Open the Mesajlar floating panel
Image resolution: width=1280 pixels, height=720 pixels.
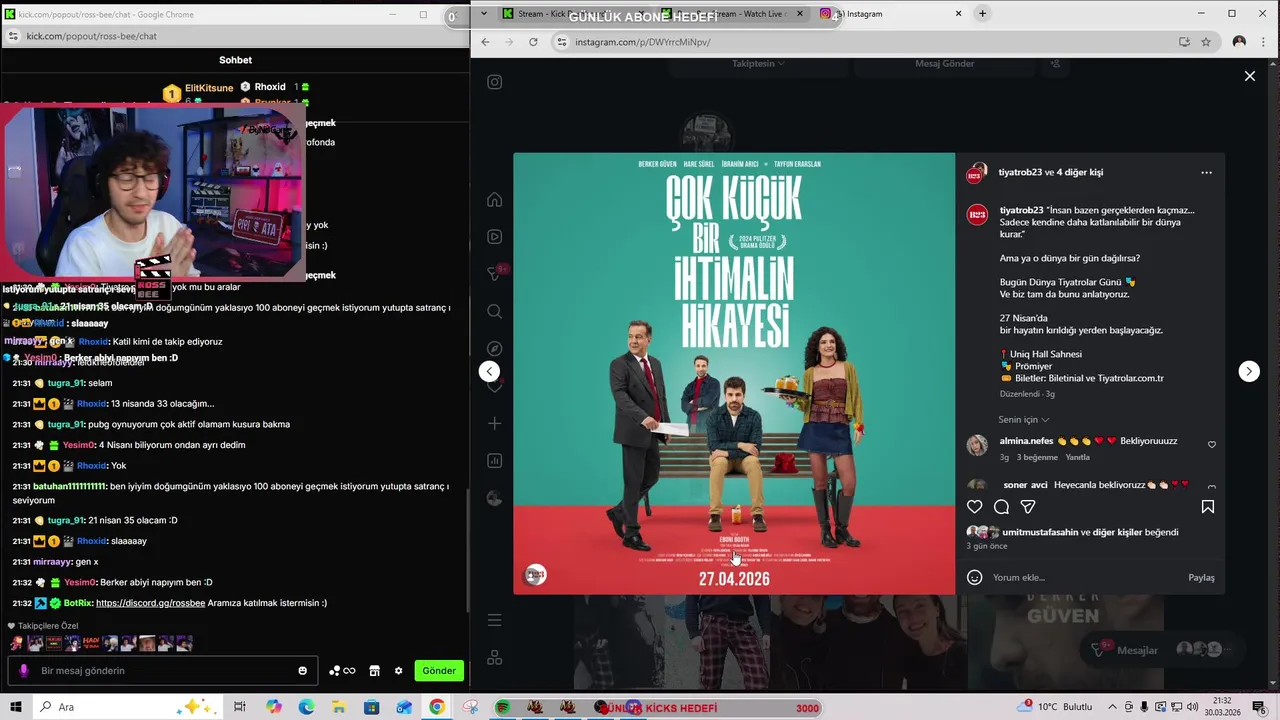[1160, 650]
